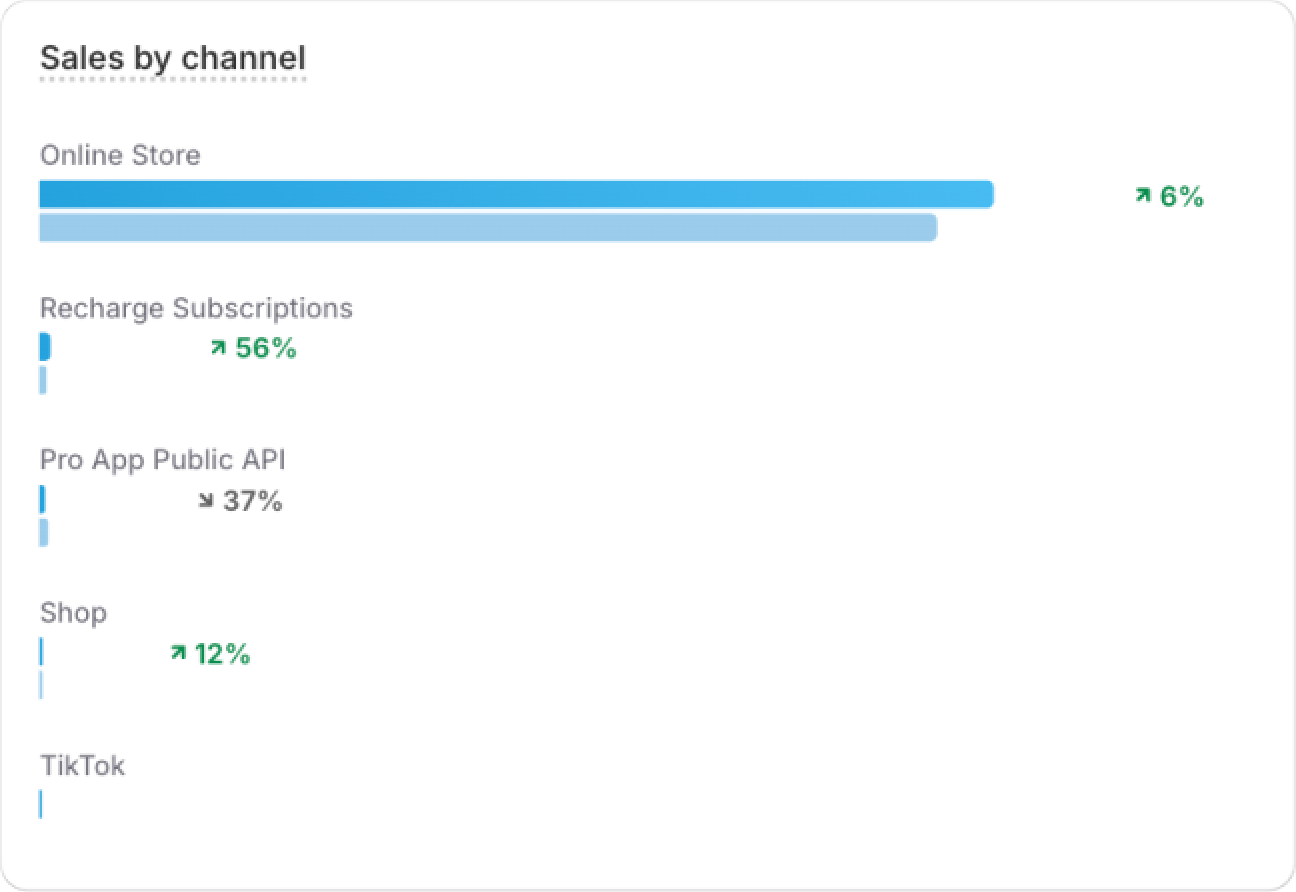Image resolution: width=1296 pixels, height=892 pixels.
Task: Click the down arrow beside 37%
Action: click(x=206, y=501)
